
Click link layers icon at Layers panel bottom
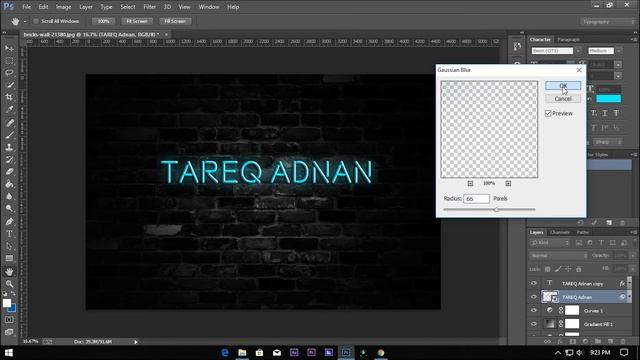click(547, 341)
